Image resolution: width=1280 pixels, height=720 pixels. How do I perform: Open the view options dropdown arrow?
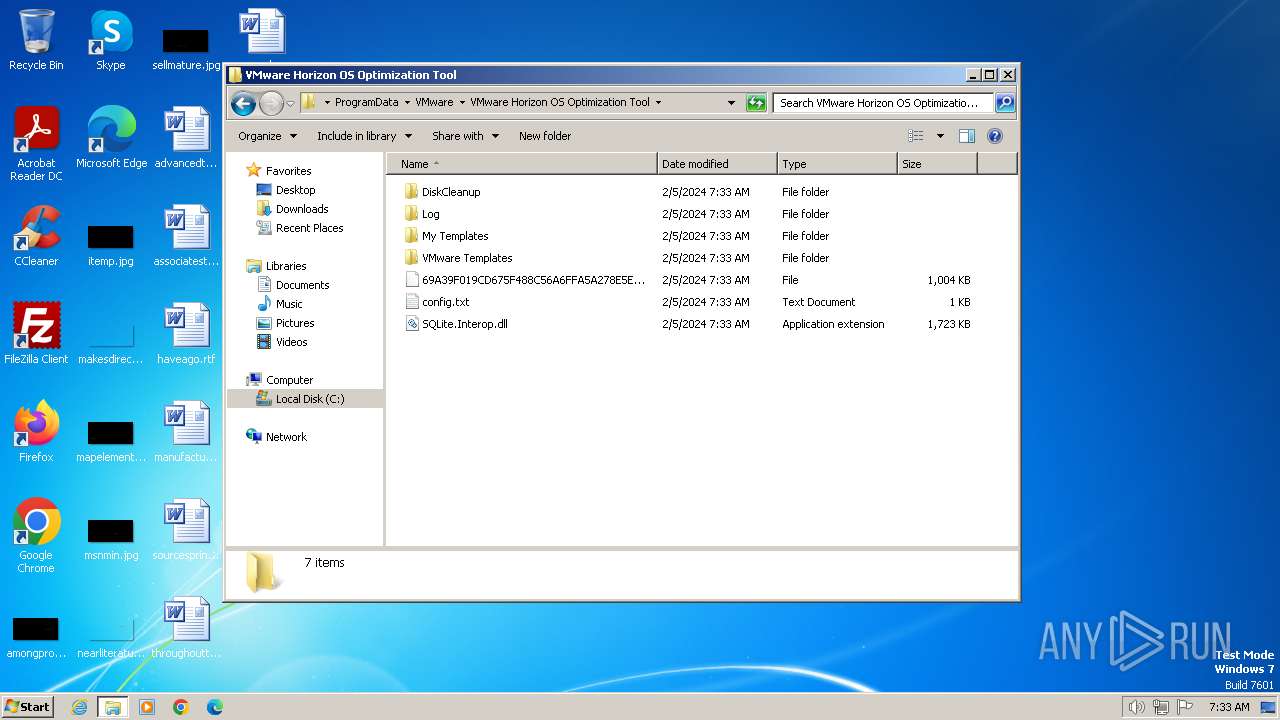[940, 136]
